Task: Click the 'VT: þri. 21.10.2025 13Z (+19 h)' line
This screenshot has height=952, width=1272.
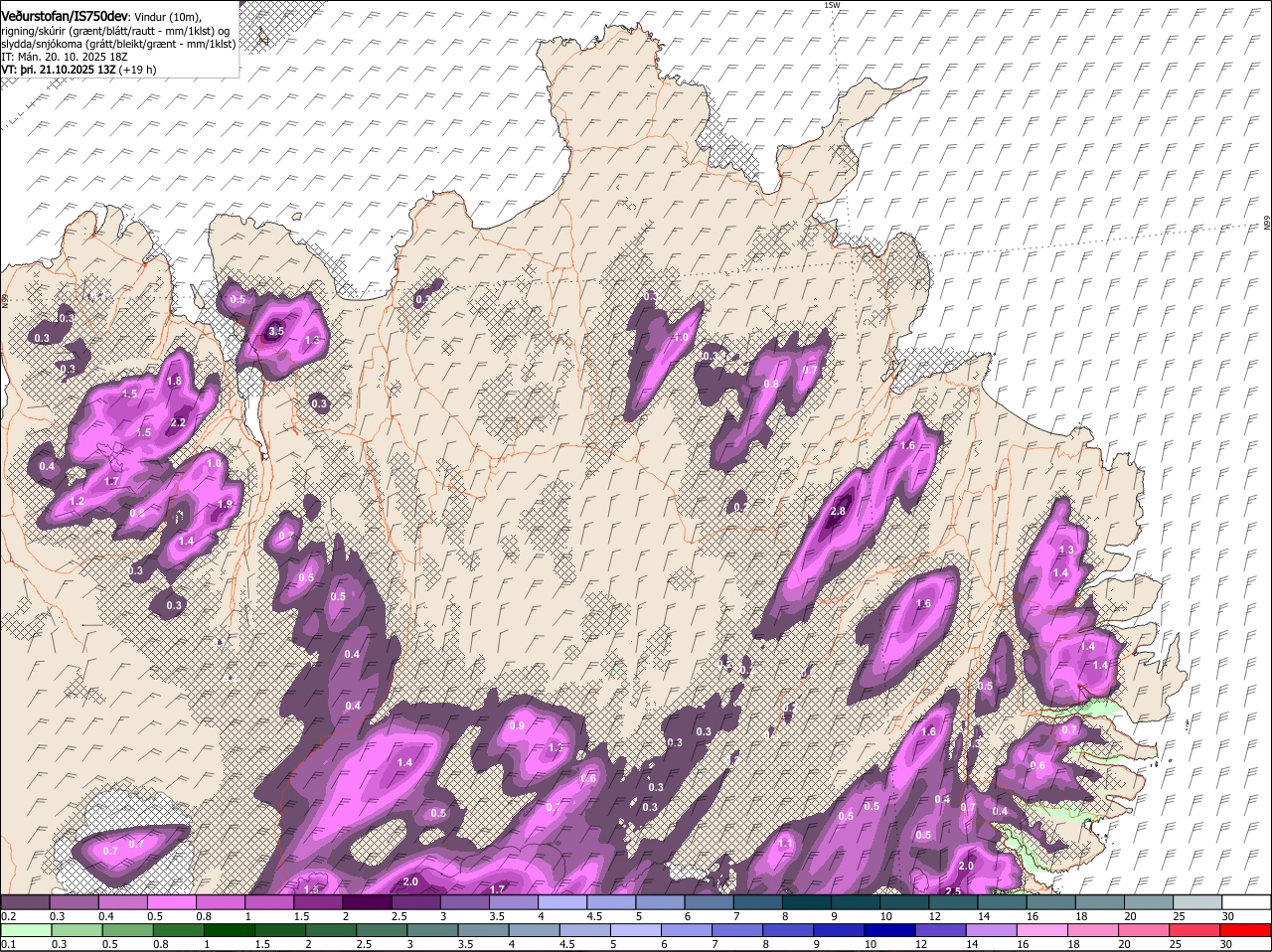Action: [x=78, y=70]
